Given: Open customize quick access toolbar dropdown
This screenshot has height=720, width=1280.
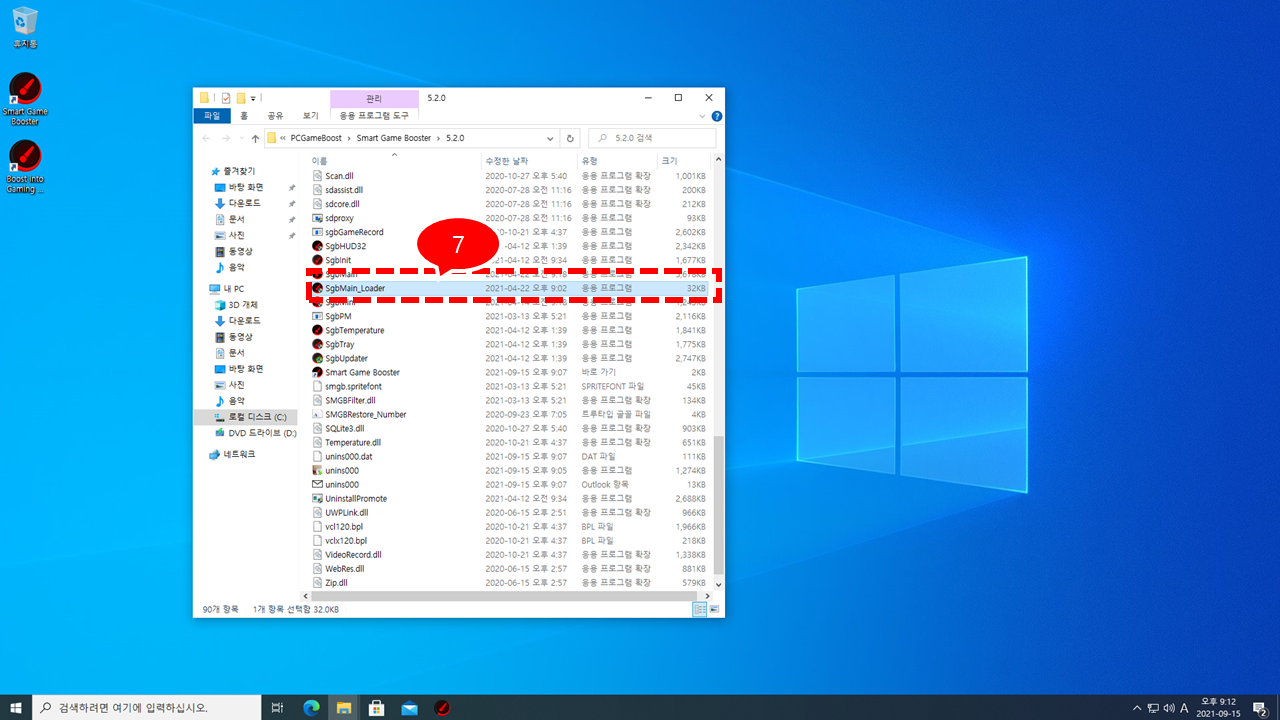Looking at the screenshot, I should click(254, 98).
